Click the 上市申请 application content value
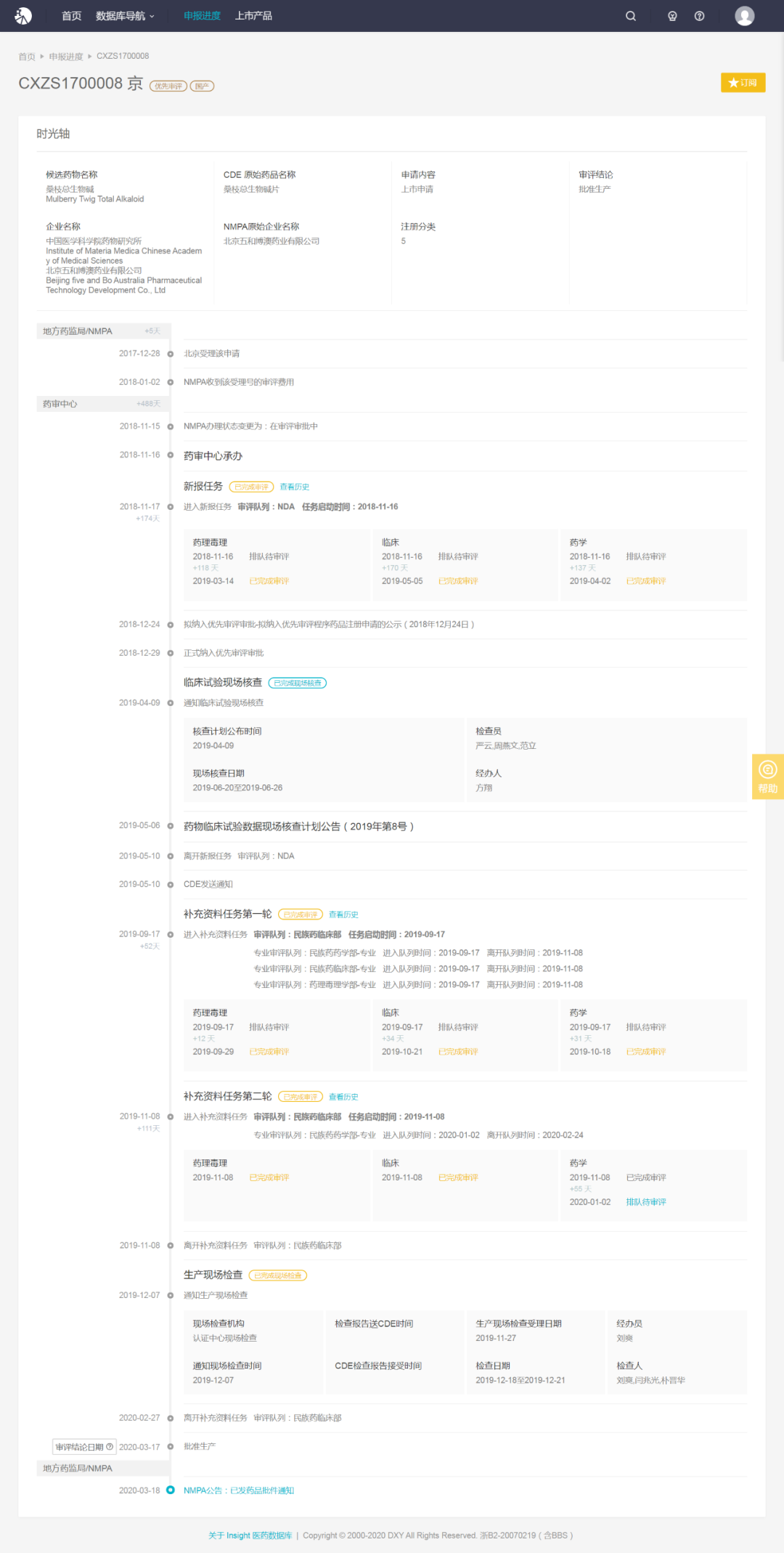The height and width of the screenshot is (1553, 784). tap(417, 190)
